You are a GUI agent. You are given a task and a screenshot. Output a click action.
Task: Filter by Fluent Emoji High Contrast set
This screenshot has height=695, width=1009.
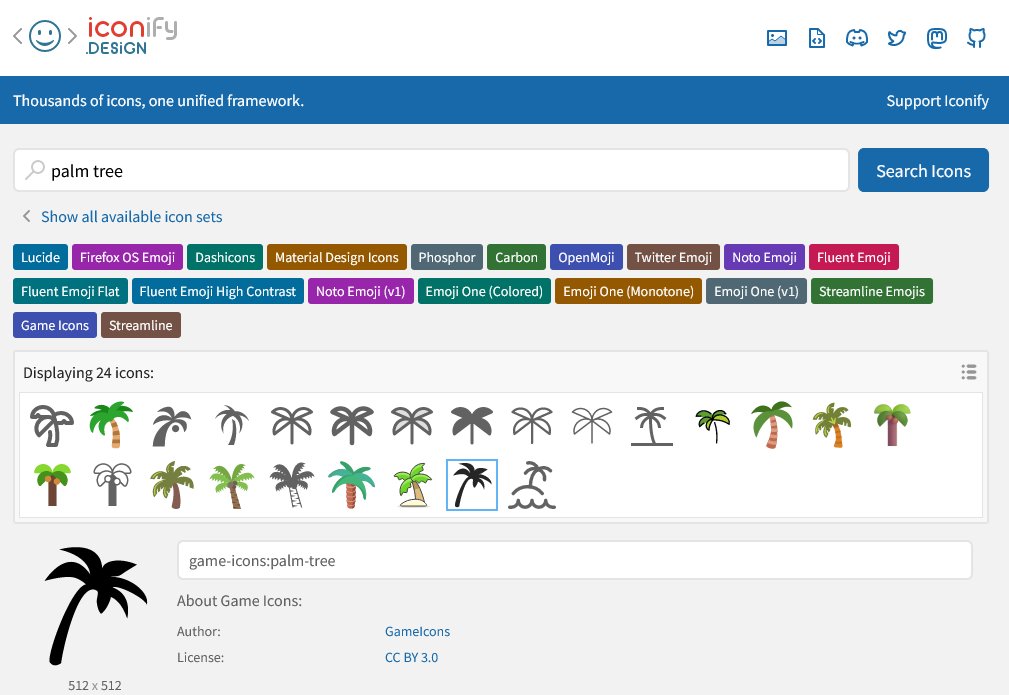click(x=218, y=292)
